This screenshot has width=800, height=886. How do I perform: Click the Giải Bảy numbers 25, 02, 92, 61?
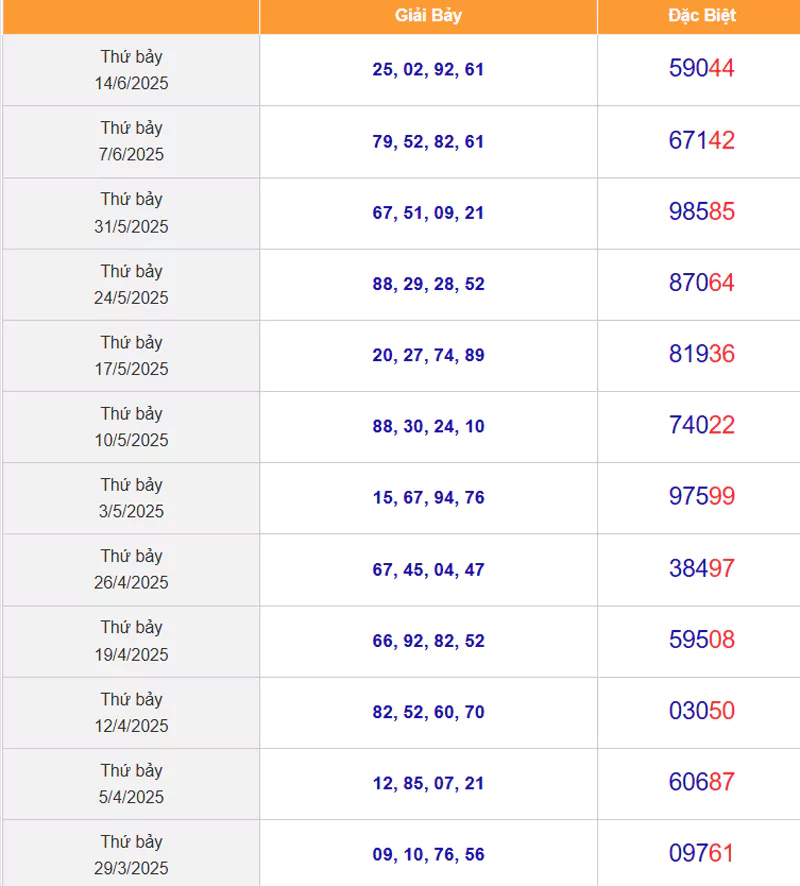point(428,70)
